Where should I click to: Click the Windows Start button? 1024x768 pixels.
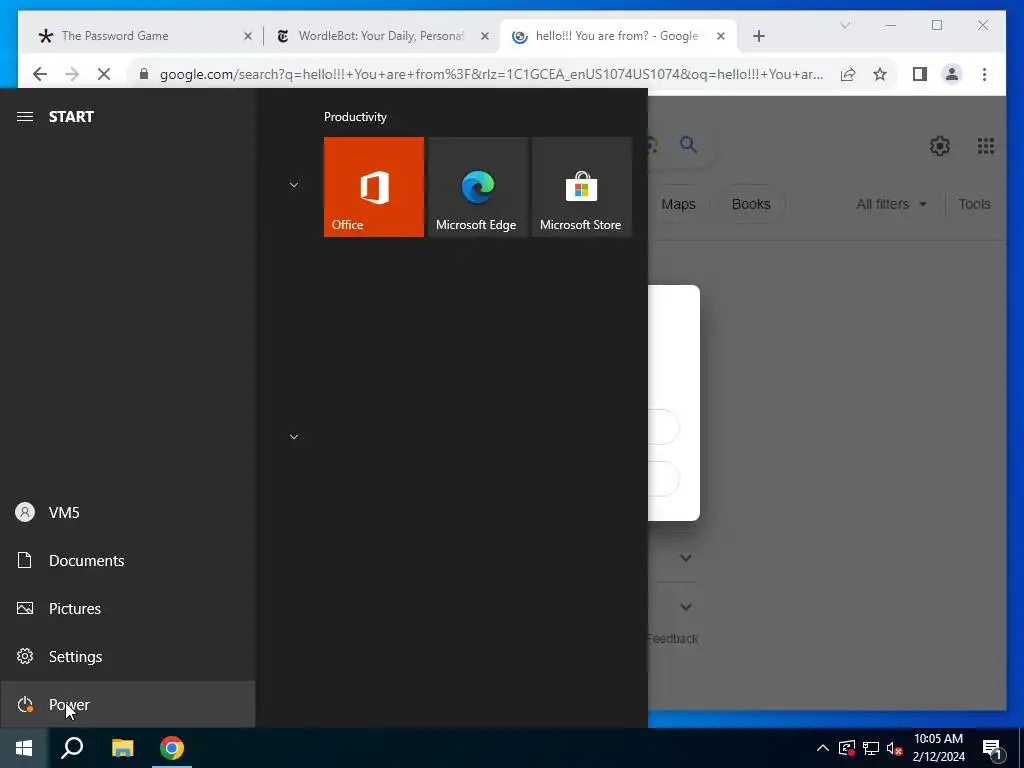point(24,748)
